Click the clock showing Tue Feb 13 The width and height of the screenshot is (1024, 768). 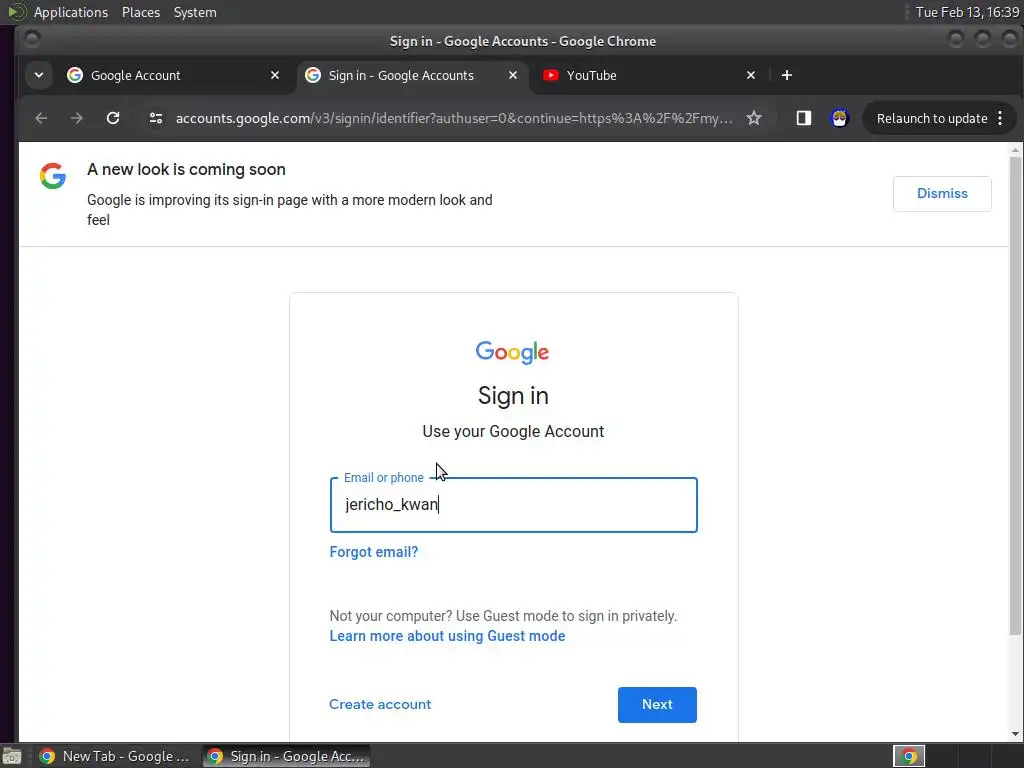coord(967,12)
